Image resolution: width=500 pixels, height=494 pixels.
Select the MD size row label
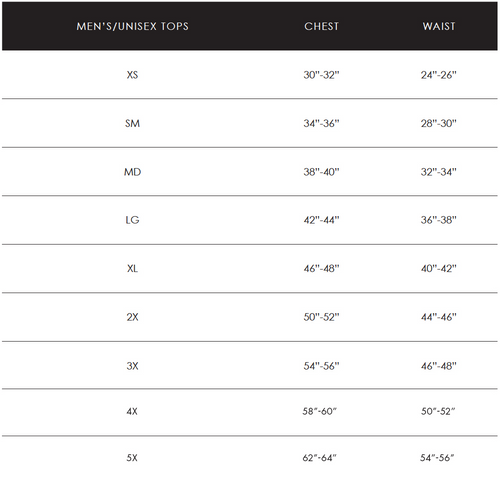tap(132, 172)
